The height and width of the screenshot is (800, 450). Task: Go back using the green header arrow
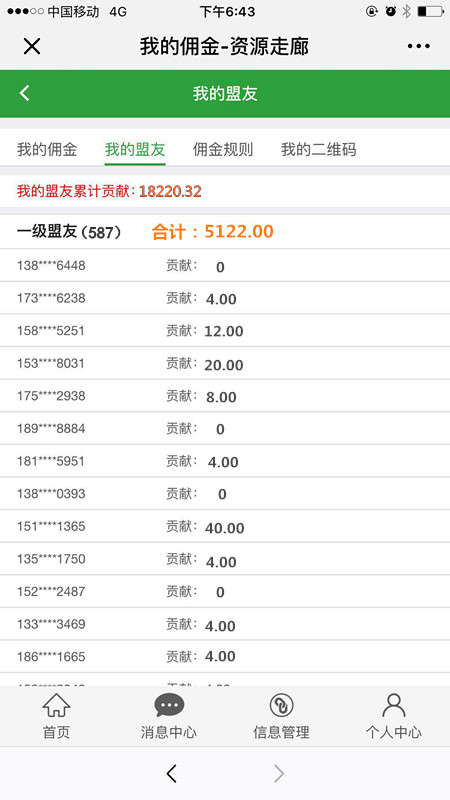(24, 93)
